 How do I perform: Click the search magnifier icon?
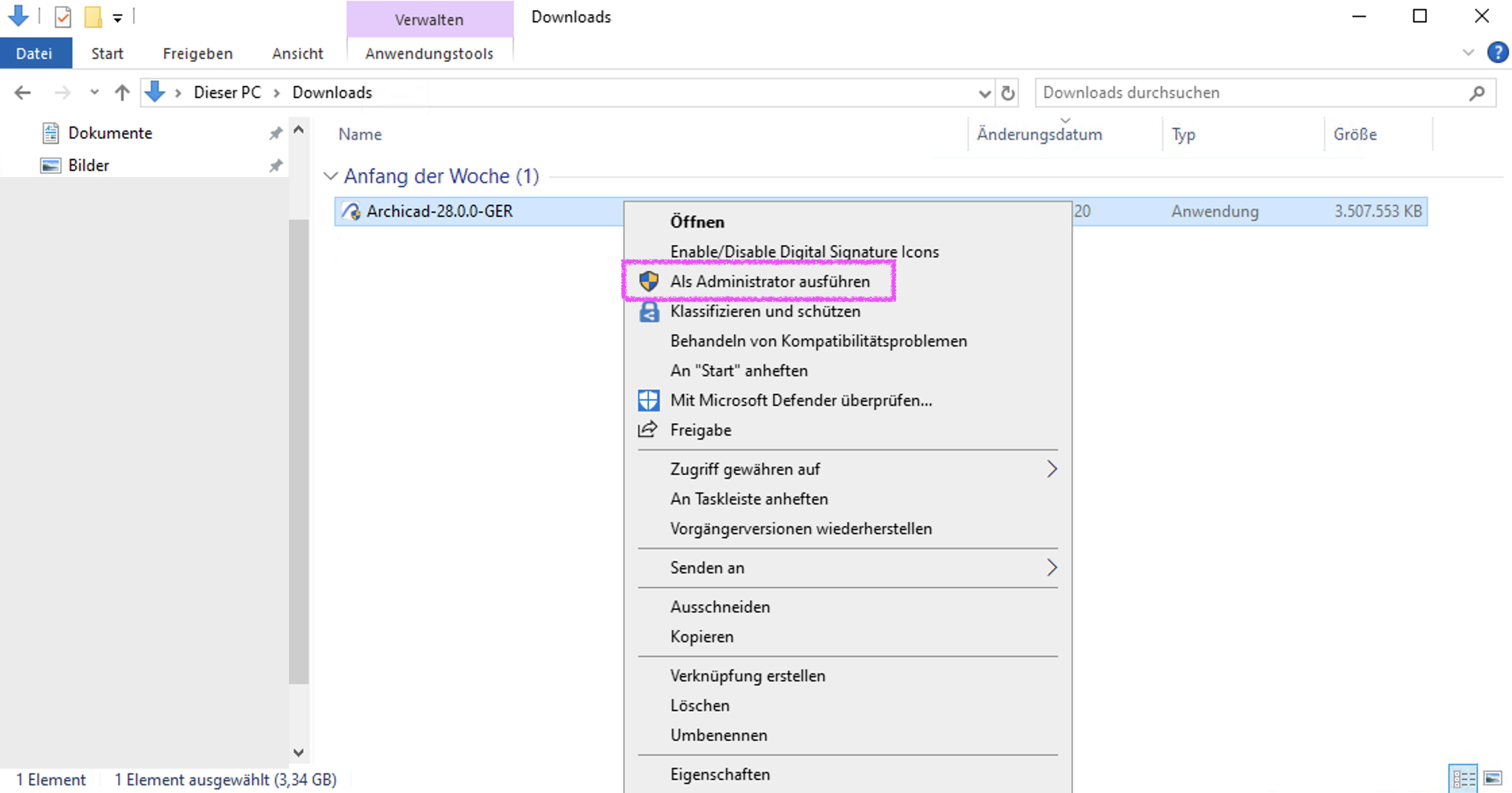1477,93
